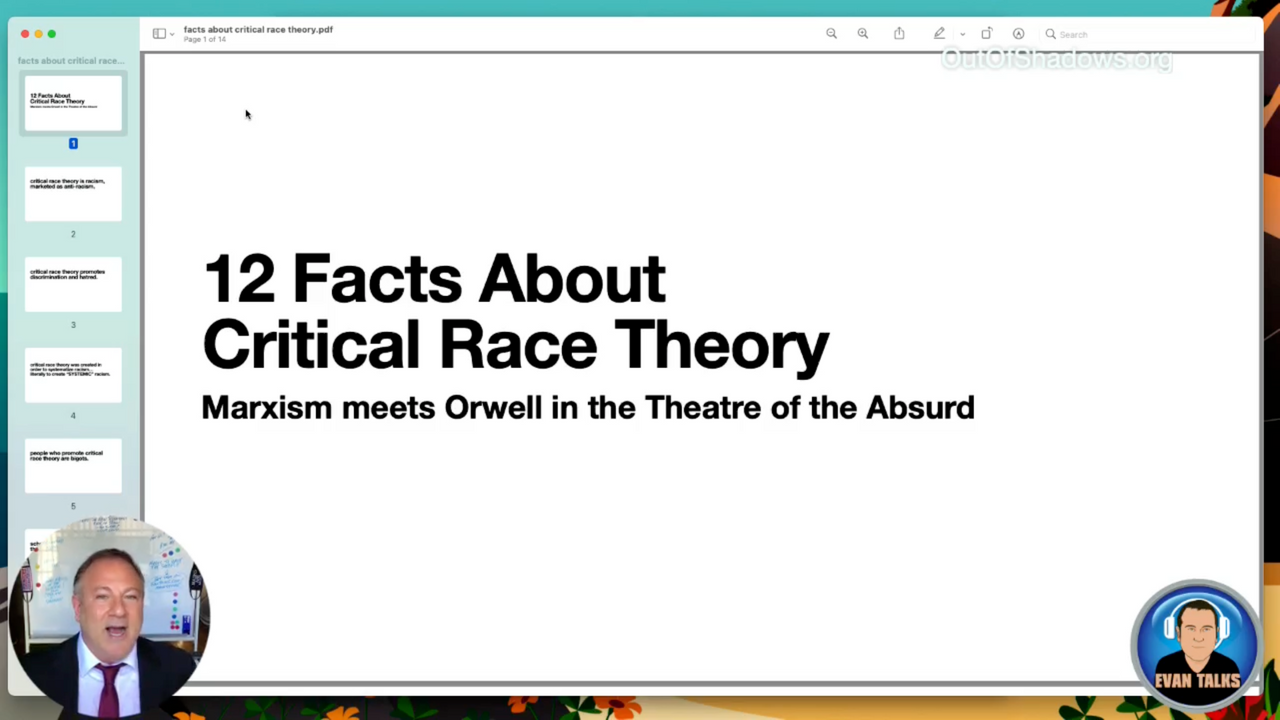The image size is (1280, 720).
Task: Click the Evan Talks logo badge
Action: 1196,645
